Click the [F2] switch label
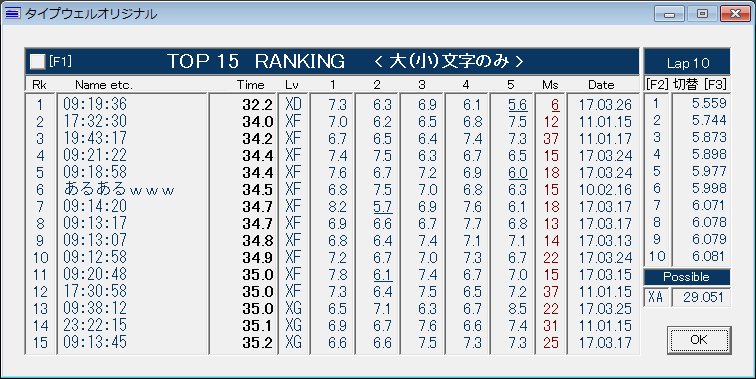The image size is (756, 379). point(657,84)
